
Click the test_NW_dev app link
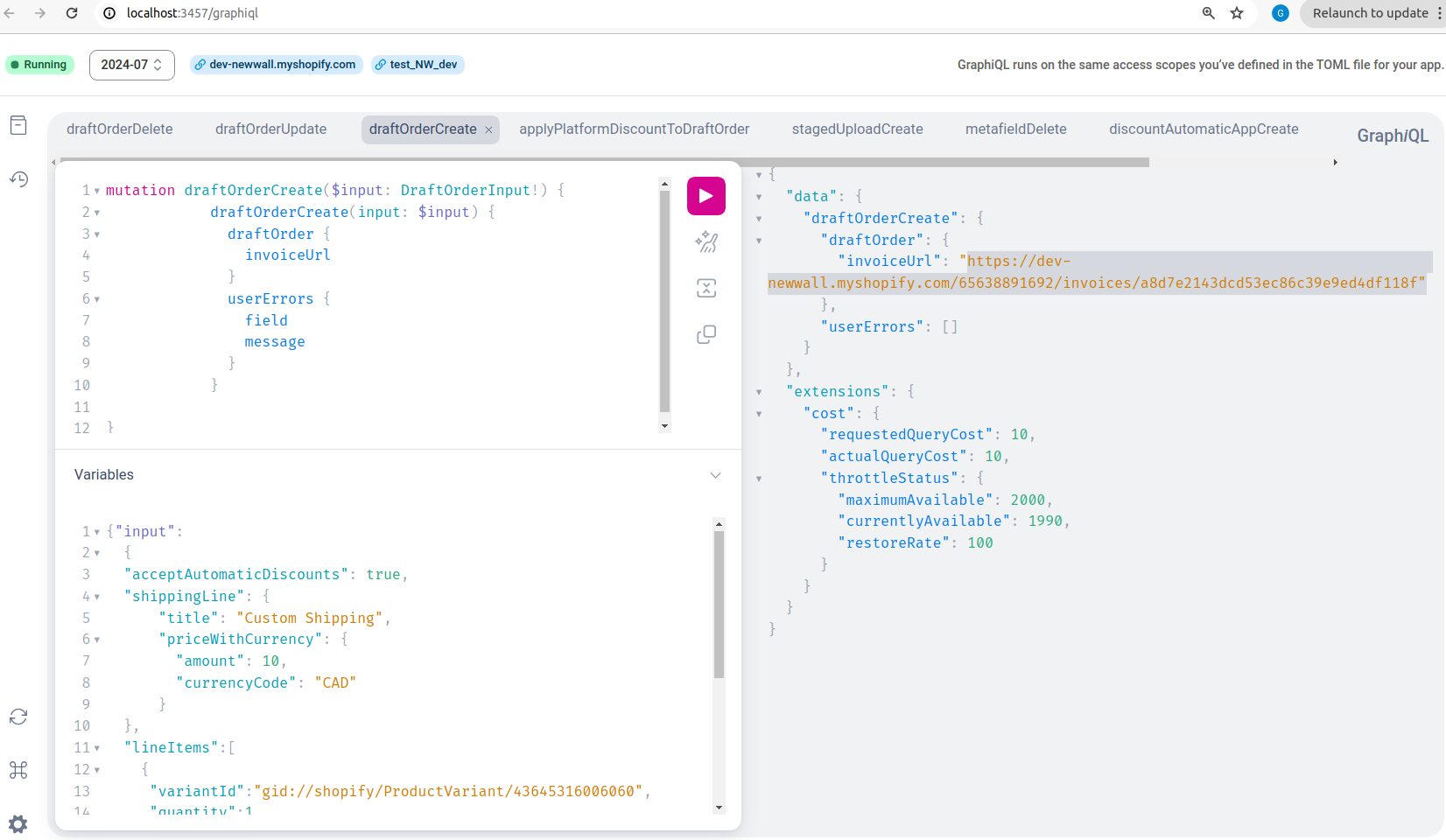tap(418, 65)
